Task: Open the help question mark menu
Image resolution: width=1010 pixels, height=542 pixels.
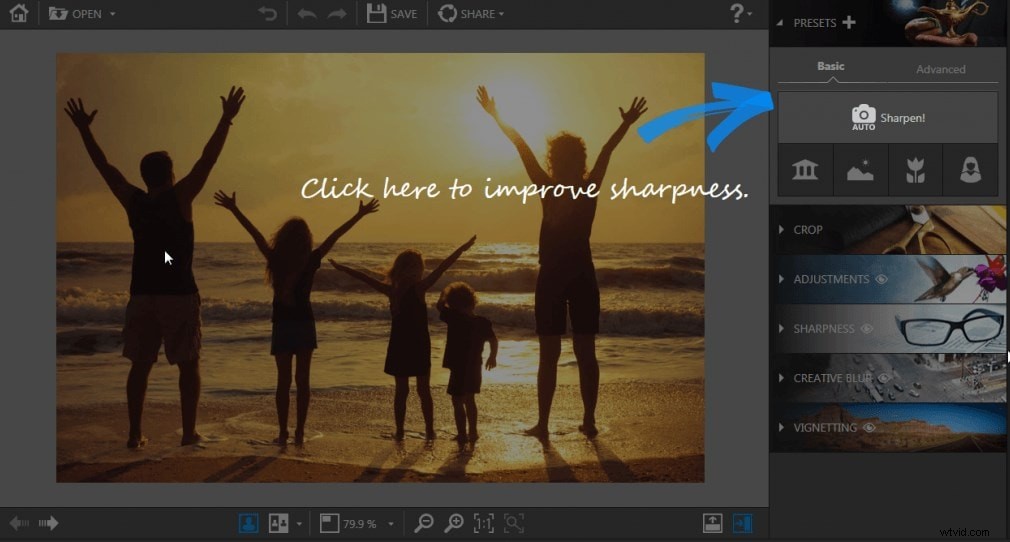Action: click(x=740, y=13)
